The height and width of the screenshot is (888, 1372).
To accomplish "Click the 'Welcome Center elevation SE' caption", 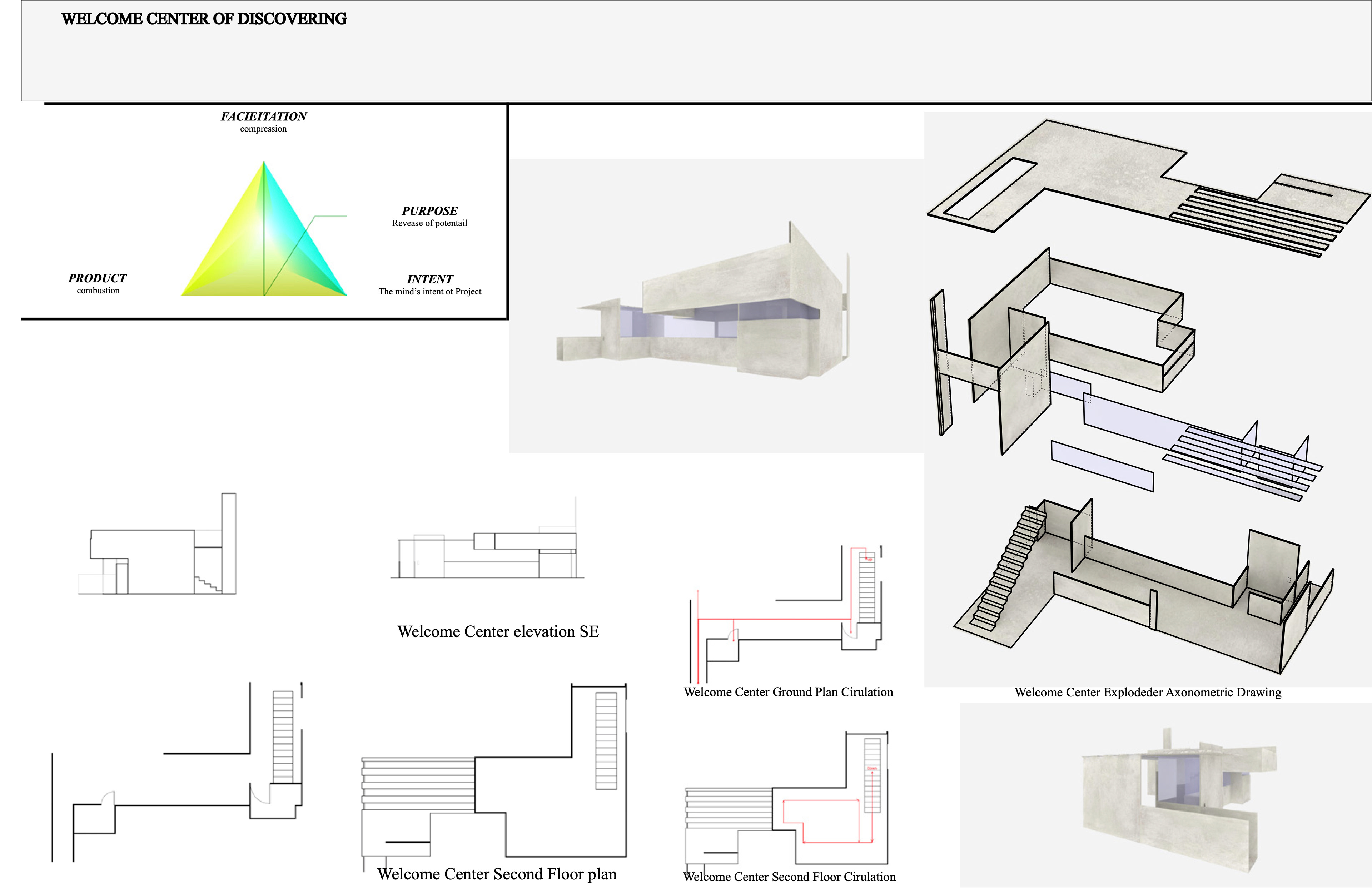I will (x=498, y=631).
